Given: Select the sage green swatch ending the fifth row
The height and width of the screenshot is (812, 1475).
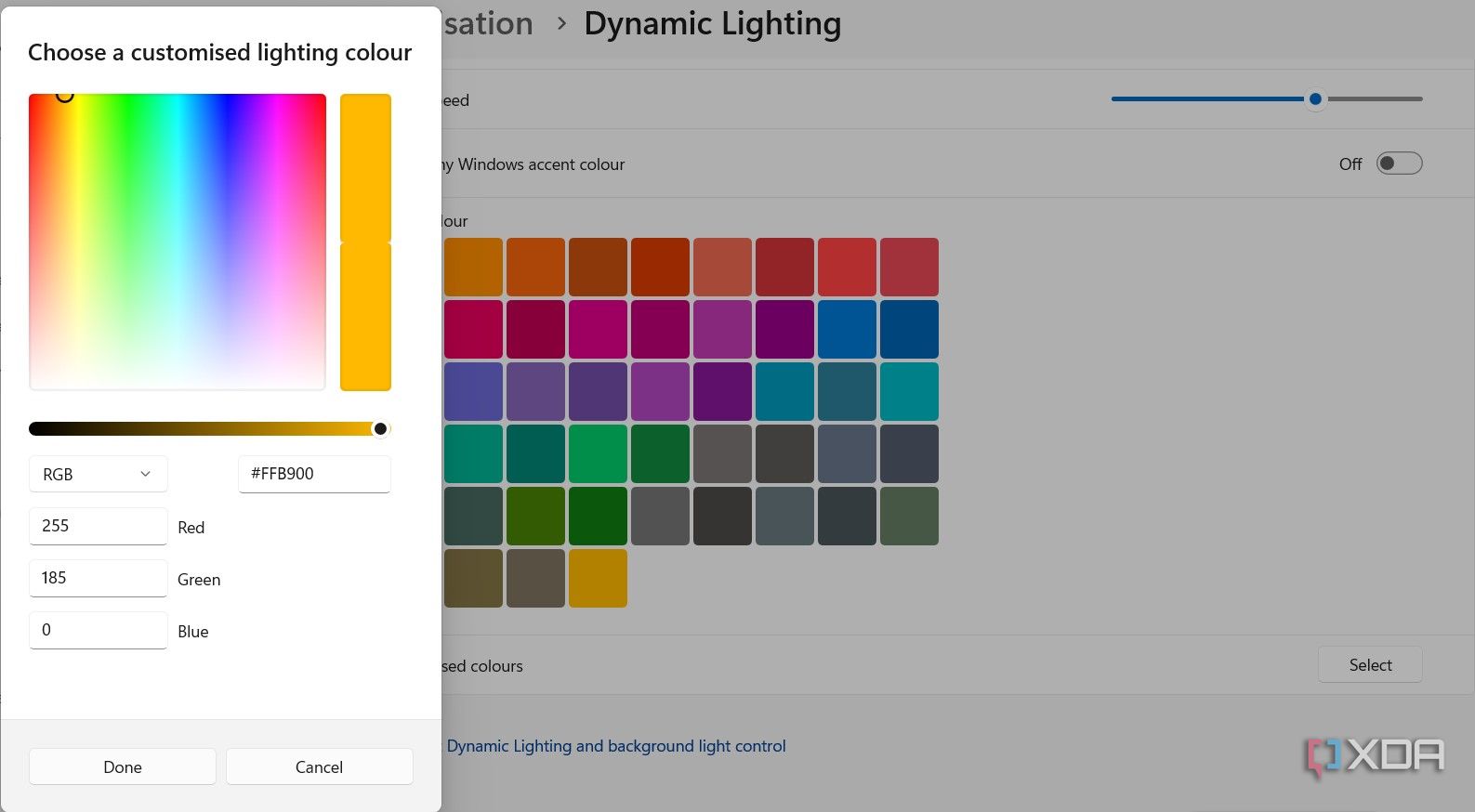Looking at the screenshot, I should (909, 516).
